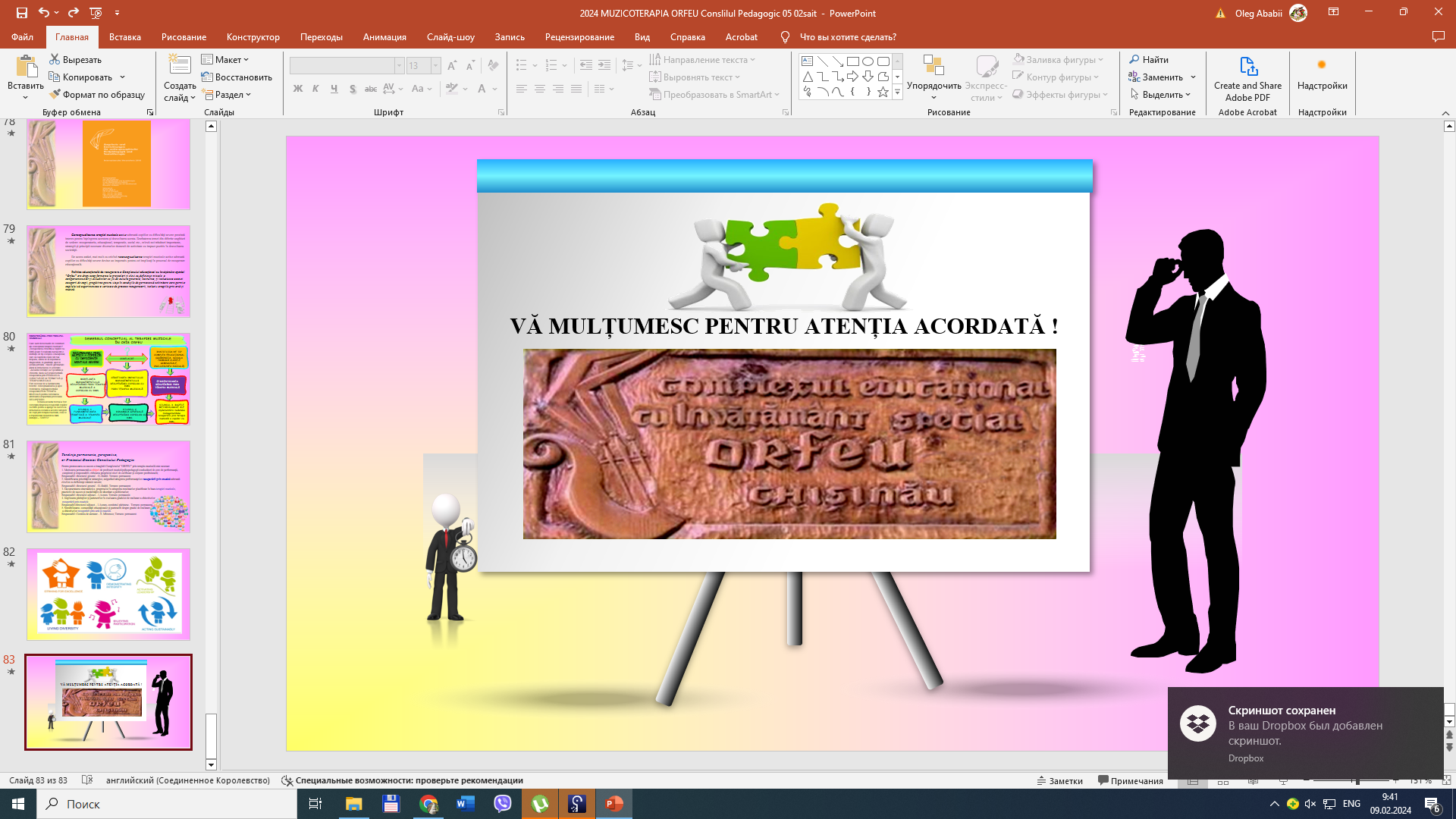Click the Oleg Ababii account button
The width and height of the screenshot is (1456, 819).
tap(1270, 13)
